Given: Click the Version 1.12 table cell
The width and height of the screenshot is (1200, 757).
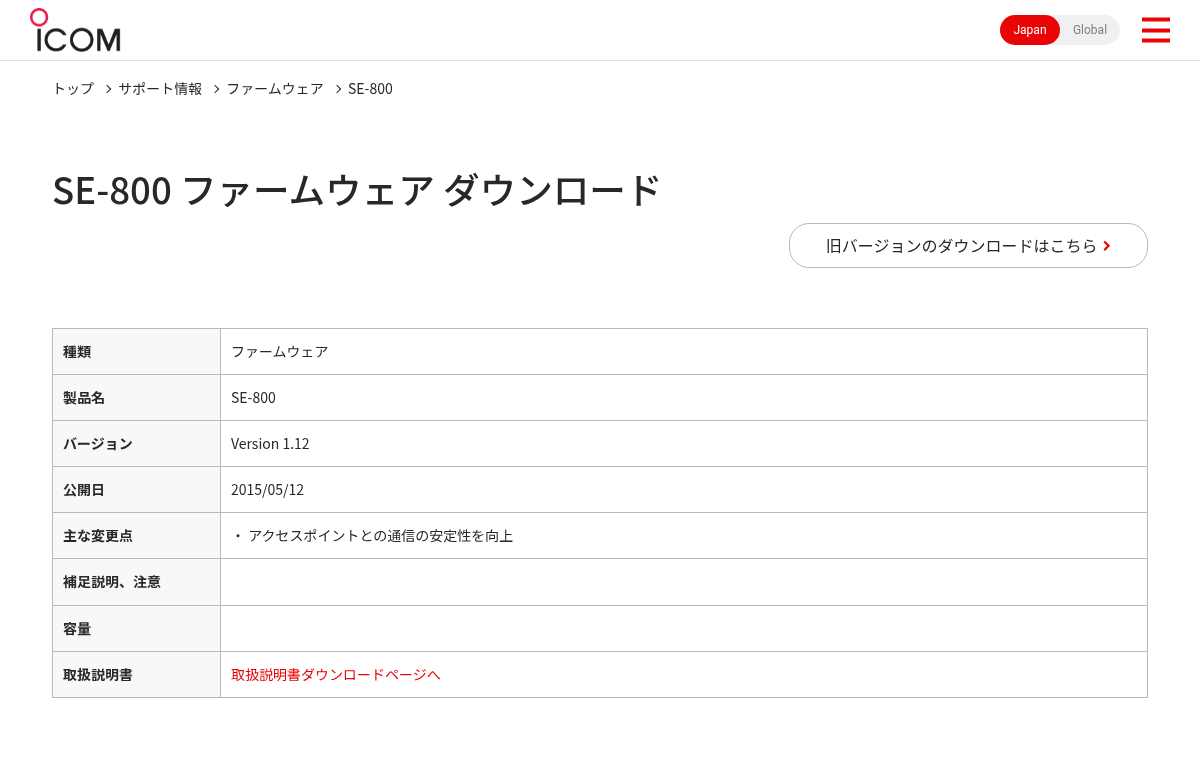Looking at the screenshot, I should click(684, 444).
